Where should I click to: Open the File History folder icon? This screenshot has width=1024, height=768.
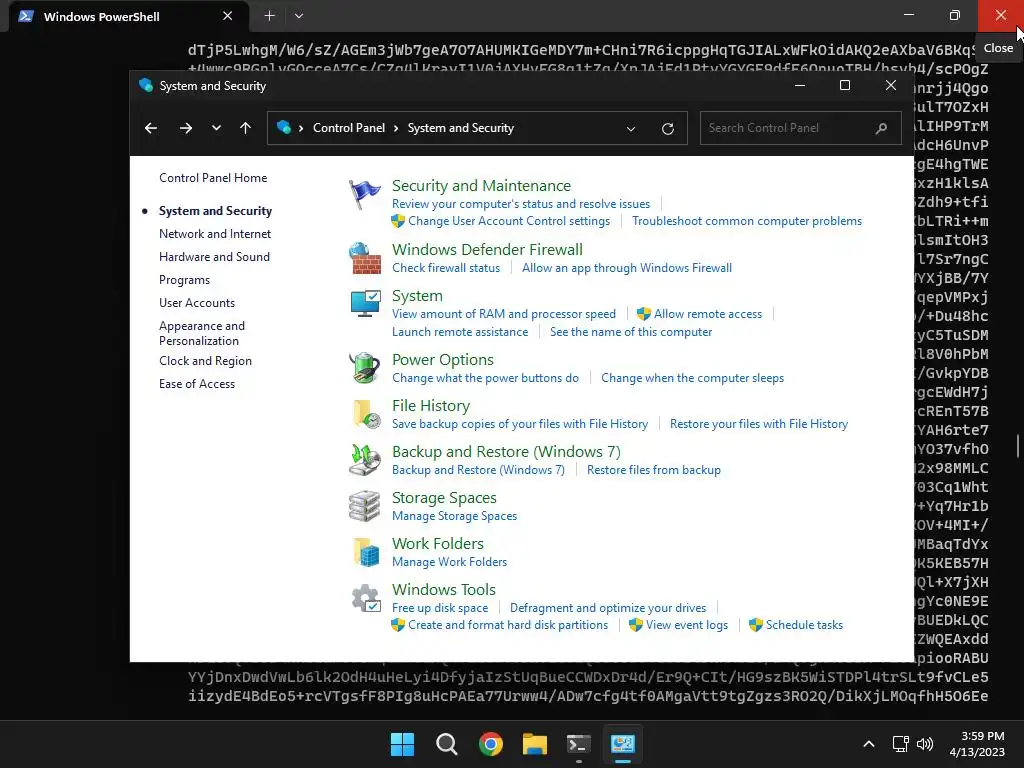366,414
